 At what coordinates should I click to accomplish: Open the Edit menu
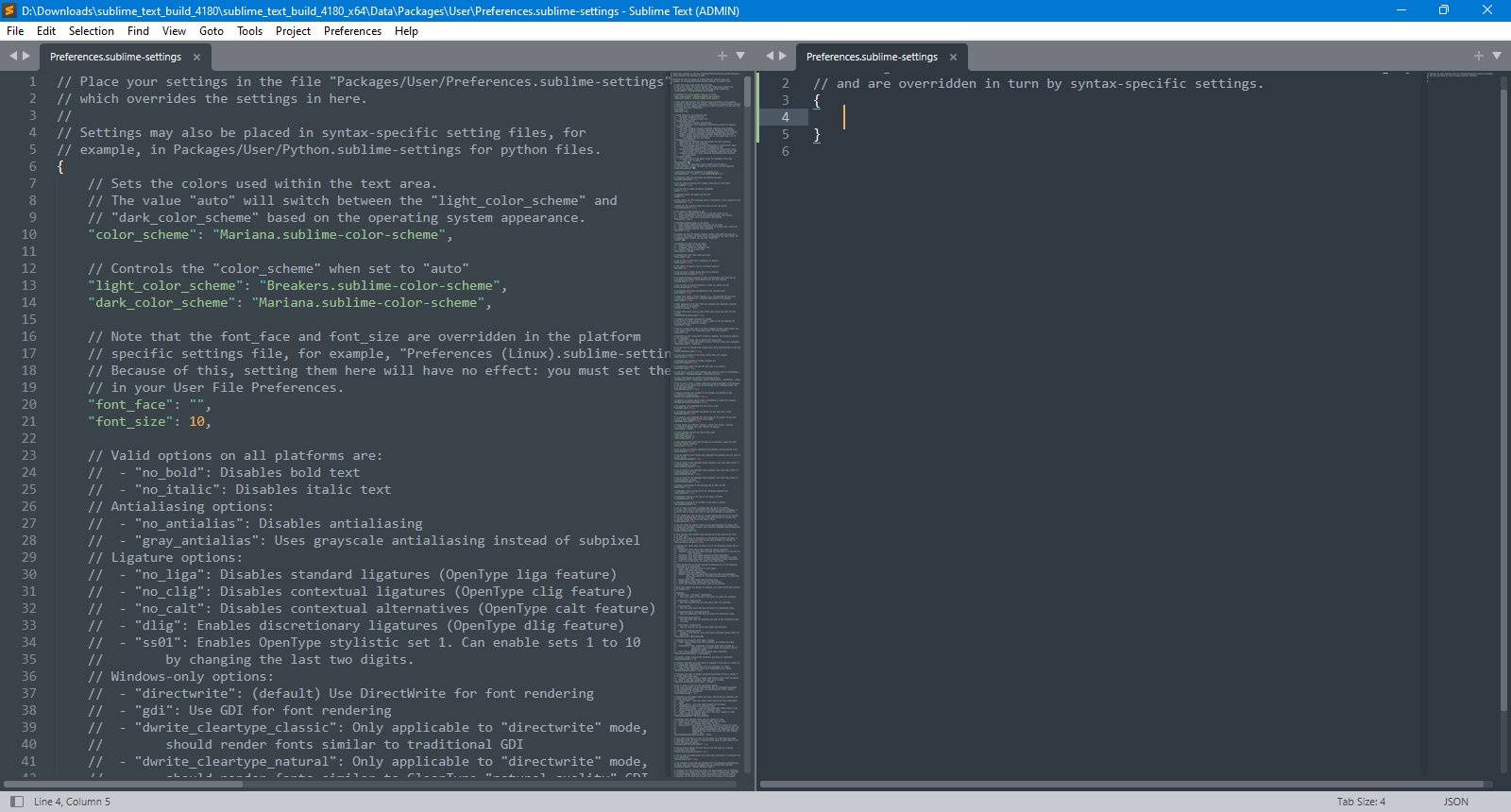point(46,31)
